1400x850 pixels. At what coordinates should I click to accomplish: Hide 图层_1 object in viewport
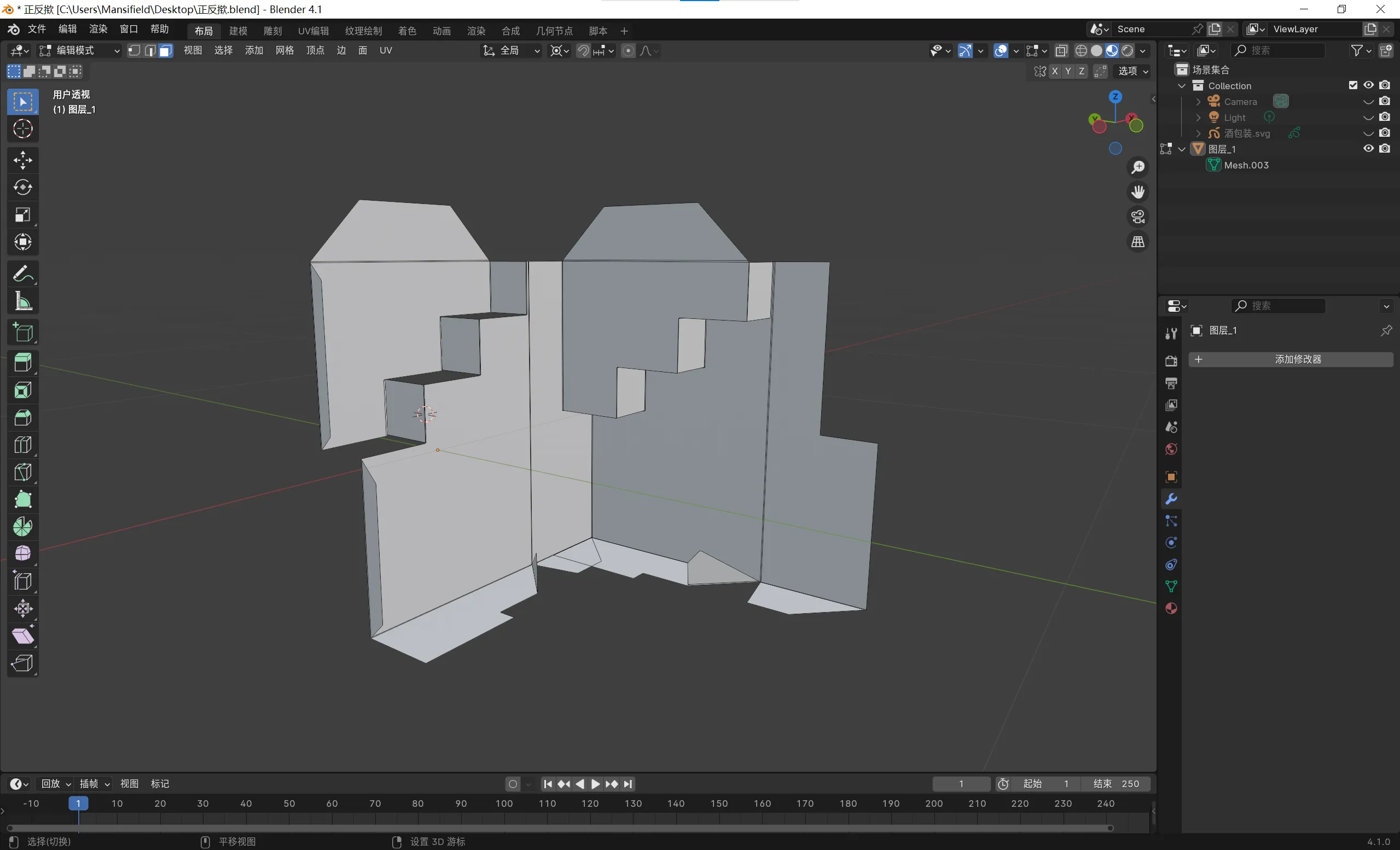click(1368, 149)
